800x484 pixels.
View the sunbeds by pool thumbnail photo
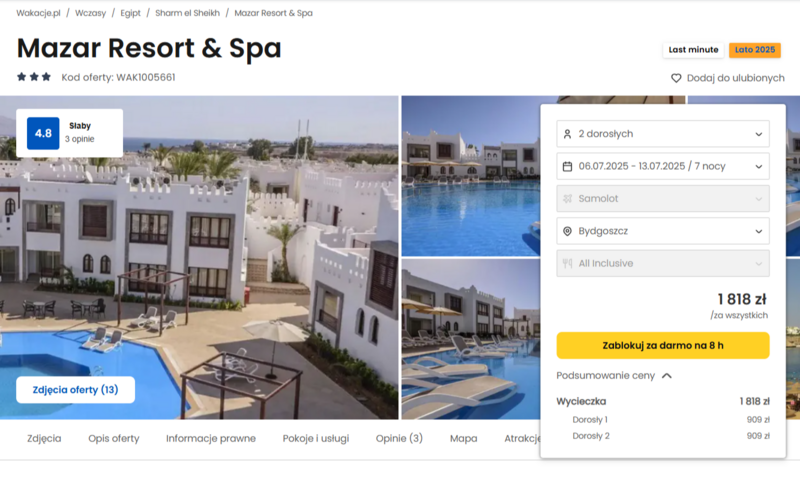click(x=470, y=339)
